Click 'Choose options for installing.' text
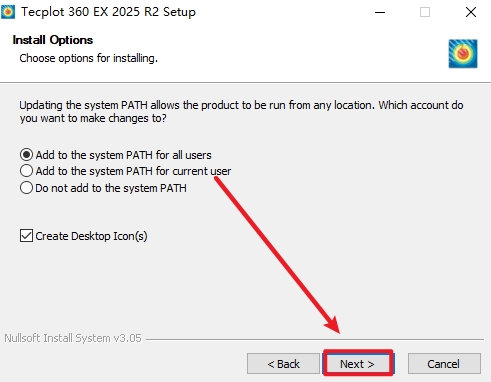 point(88,58)
